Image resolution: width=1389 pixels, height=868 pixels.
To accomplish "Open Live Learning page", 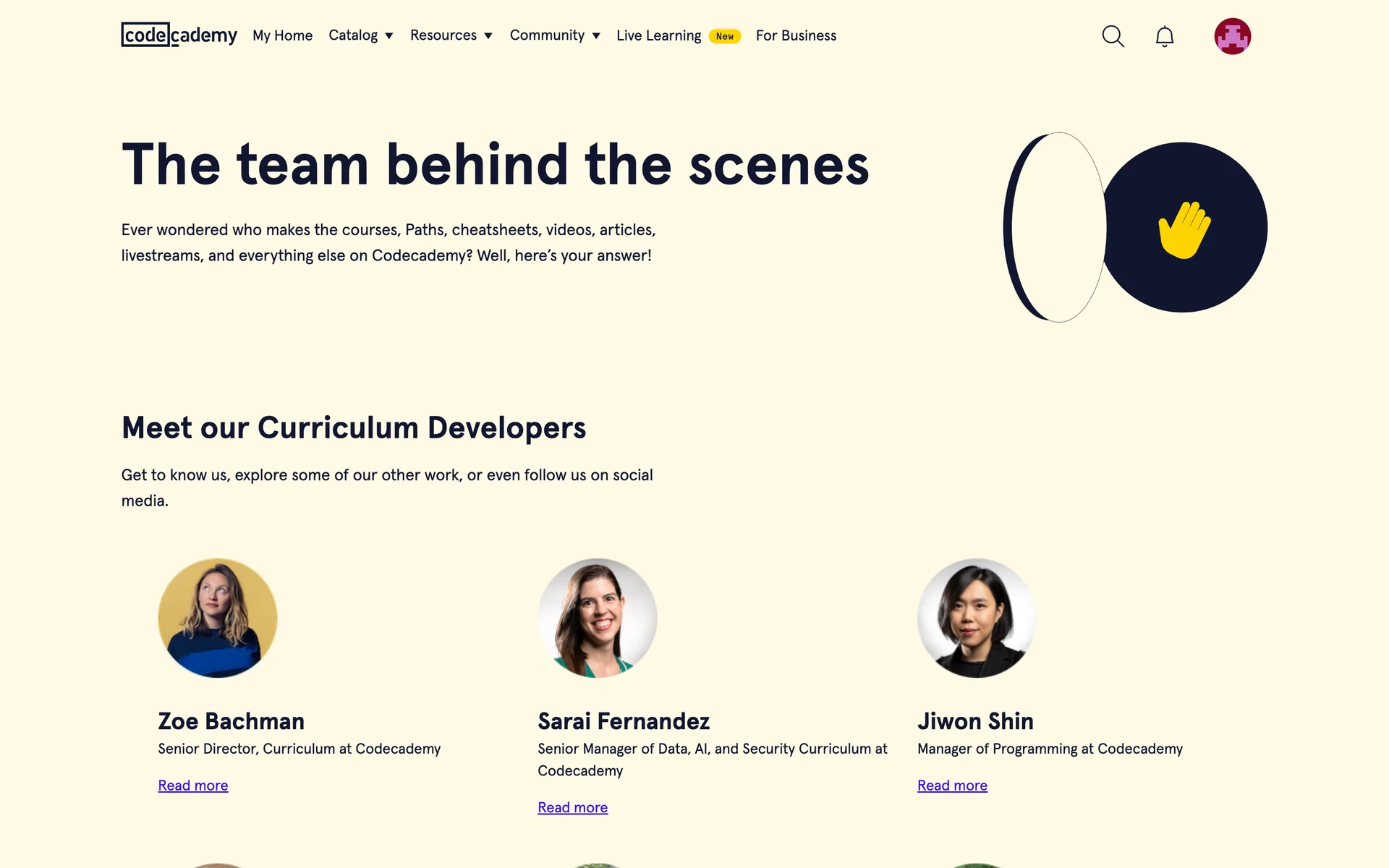I will tap(658, 35).
